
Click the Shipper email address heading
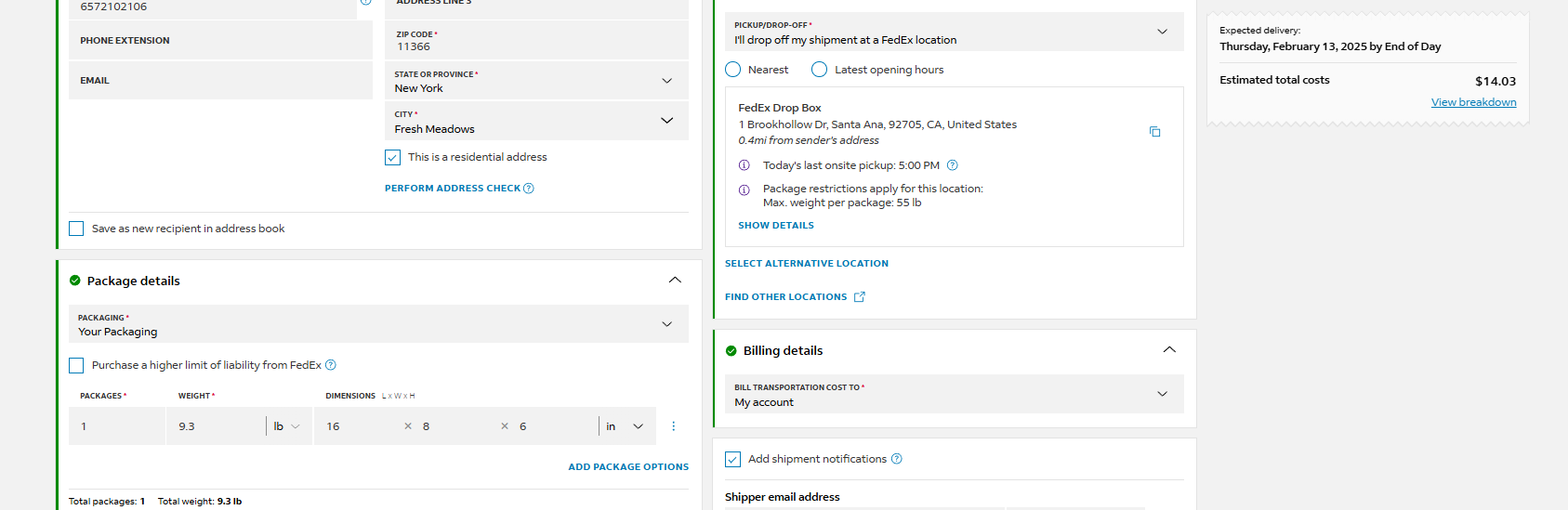(x=782, y=497)
